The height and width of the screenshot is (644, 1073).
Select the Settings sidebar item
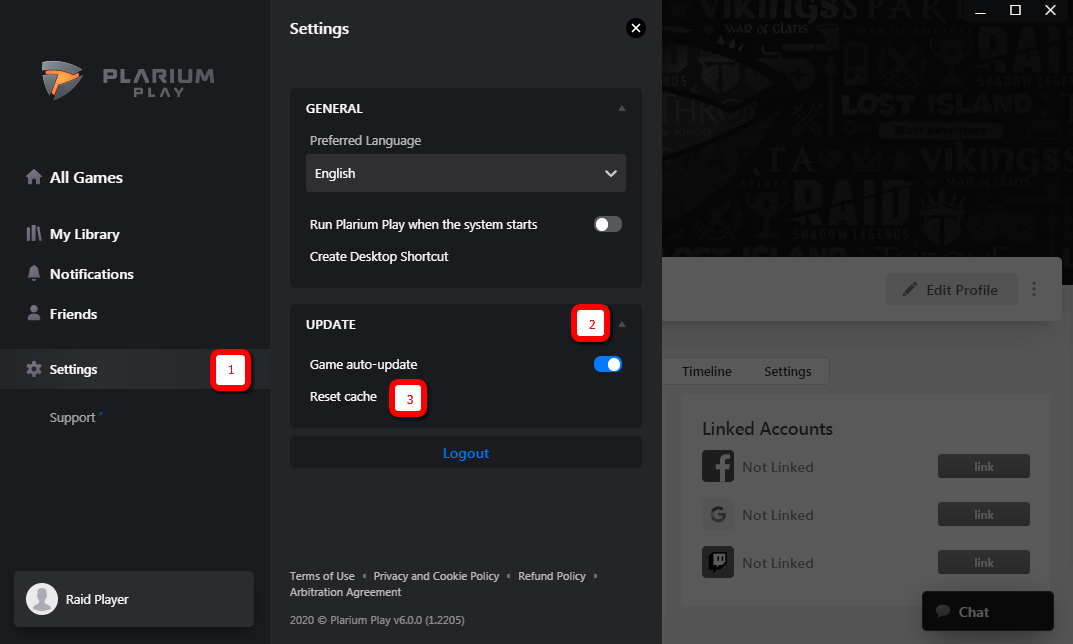(135, 369)
